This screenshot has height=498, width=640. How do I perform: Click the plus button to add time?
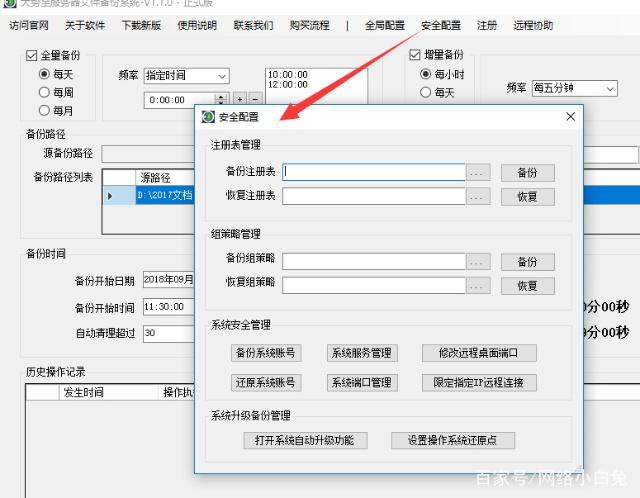(x=240, y=99)
